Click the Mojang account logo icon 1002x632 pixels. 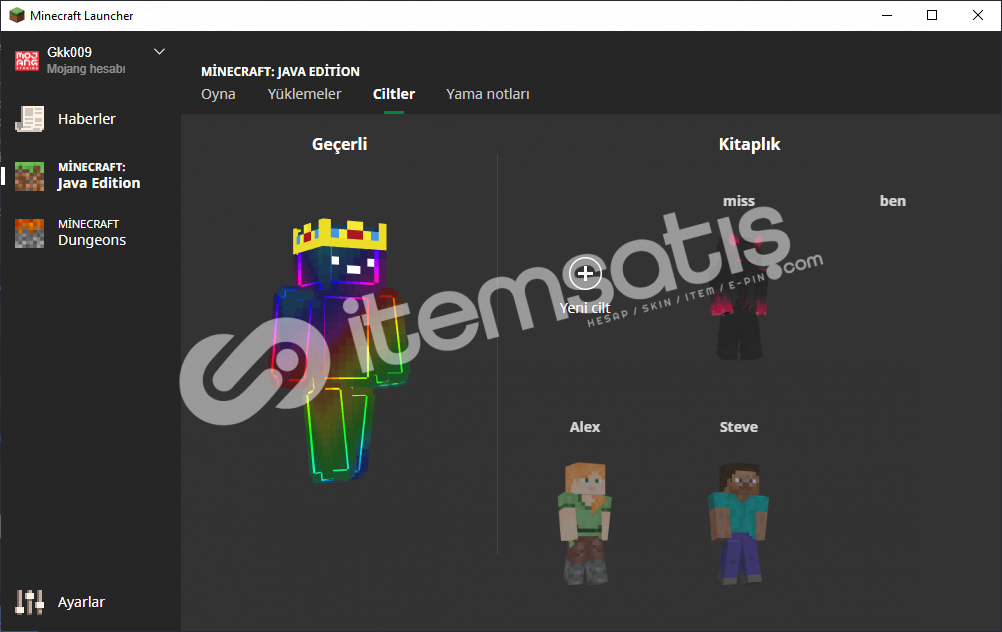point(27,61)
